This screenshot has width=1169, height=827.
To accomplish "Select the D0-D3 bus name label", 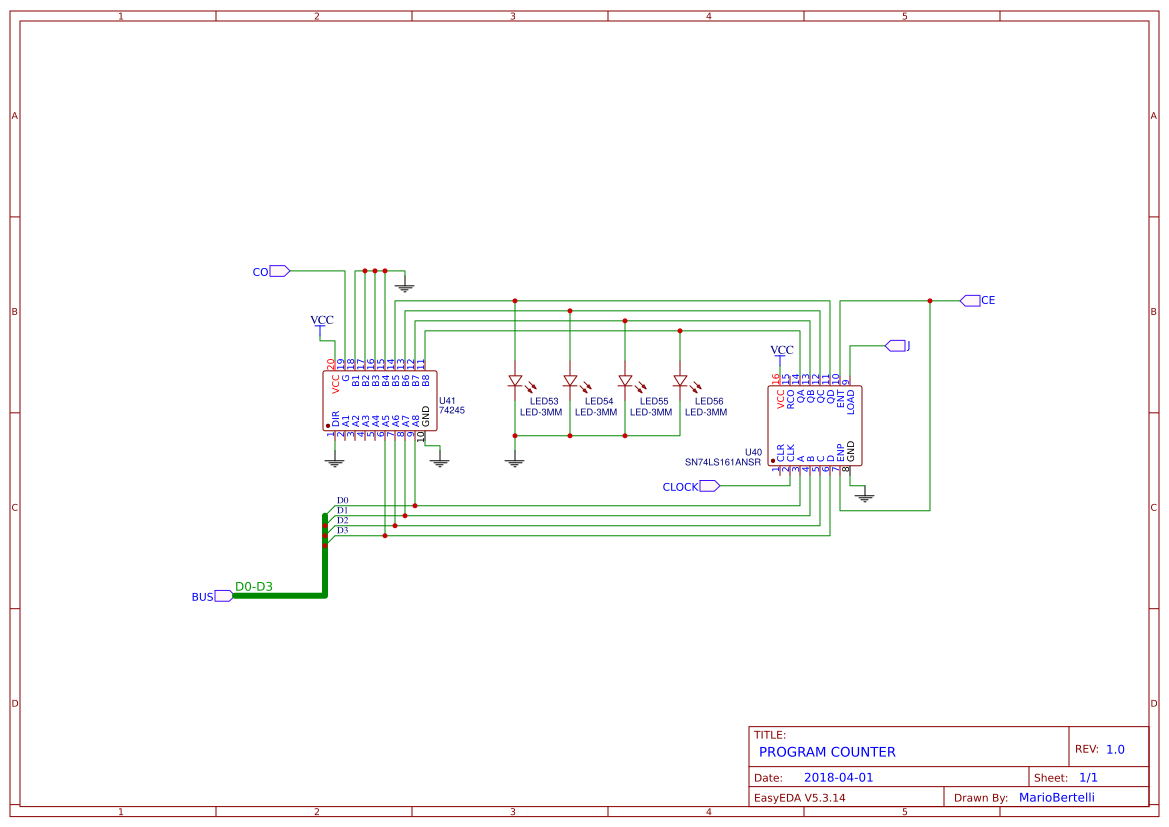I will pos(254,584).
